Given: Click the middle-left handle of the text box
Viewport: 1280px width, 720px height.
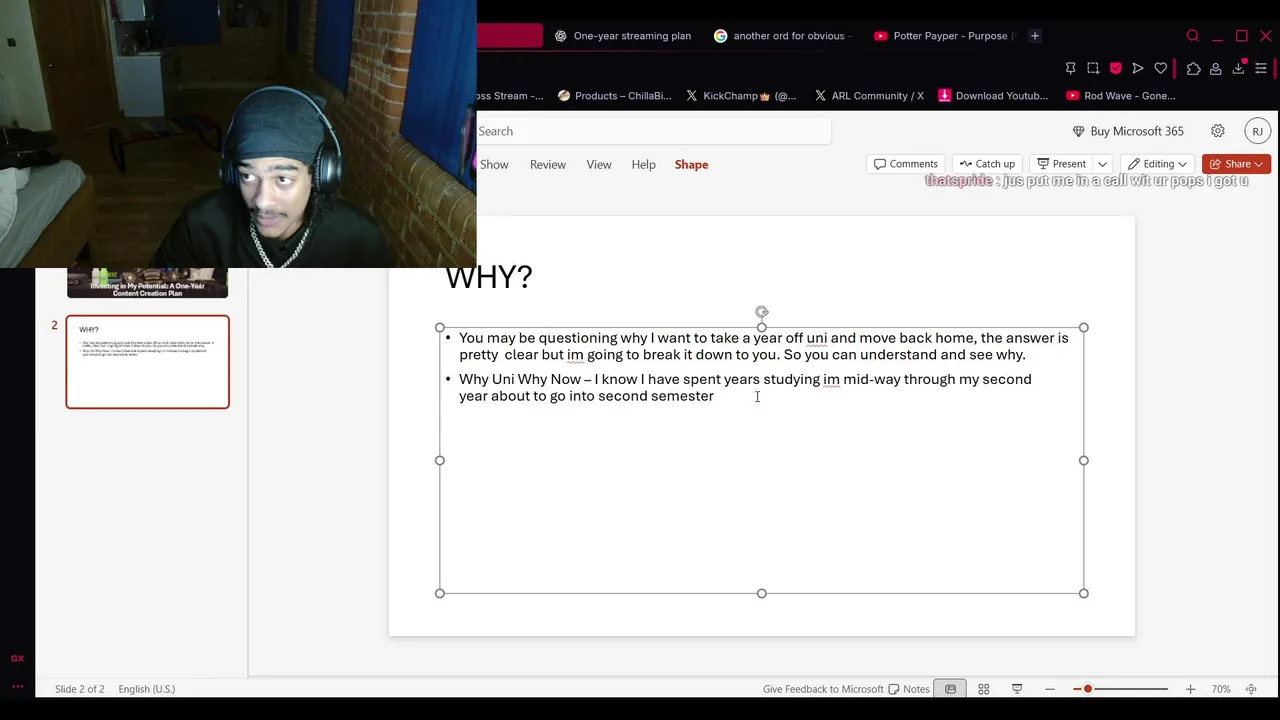Looking at the screenshot, I should (x=440, y=460).
